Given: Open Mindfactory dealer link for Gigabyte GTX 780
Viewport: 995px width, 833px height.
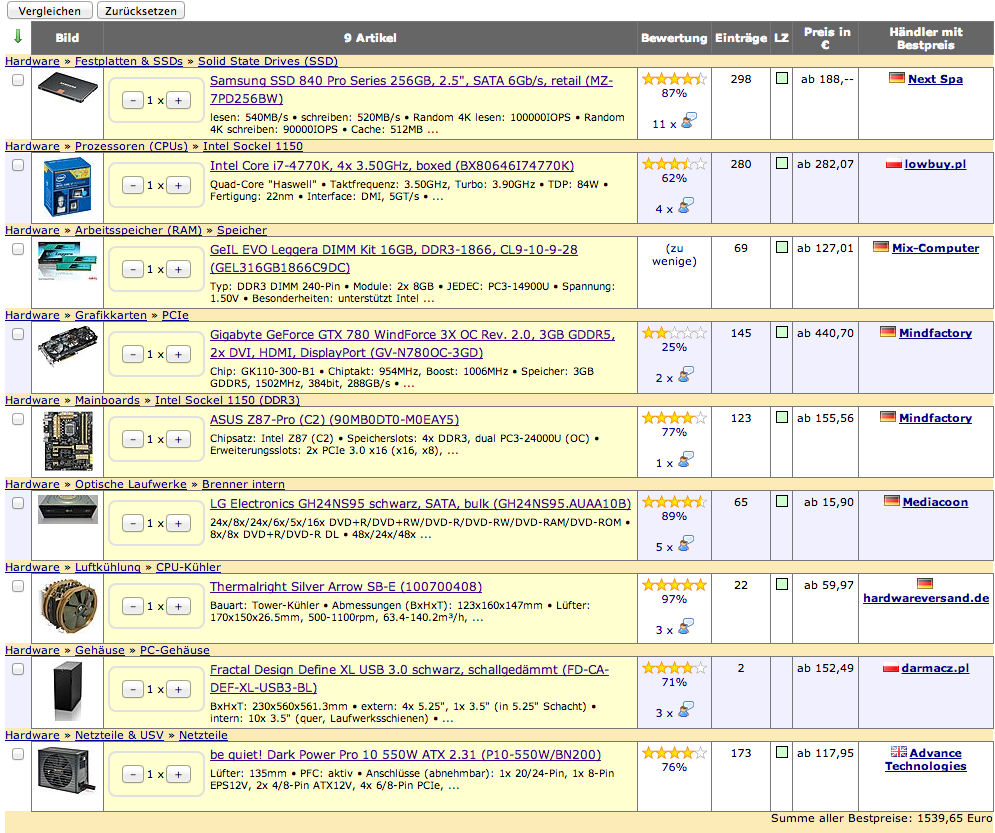Looking at the screenshot, I should pyautogui.click(x=935, y=333).
